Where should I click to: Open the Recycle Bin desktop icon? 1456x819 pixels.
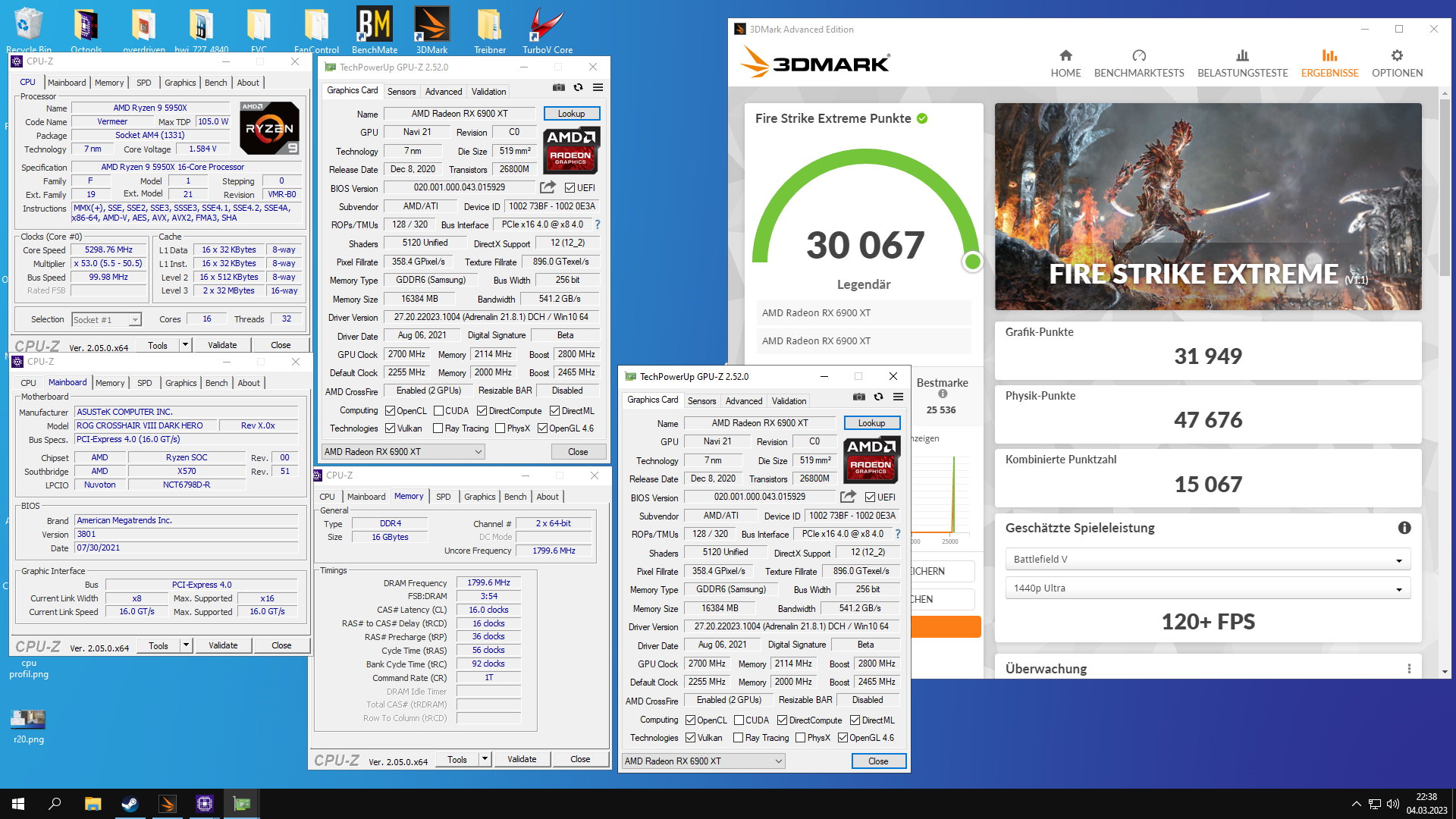coord(29,30)
